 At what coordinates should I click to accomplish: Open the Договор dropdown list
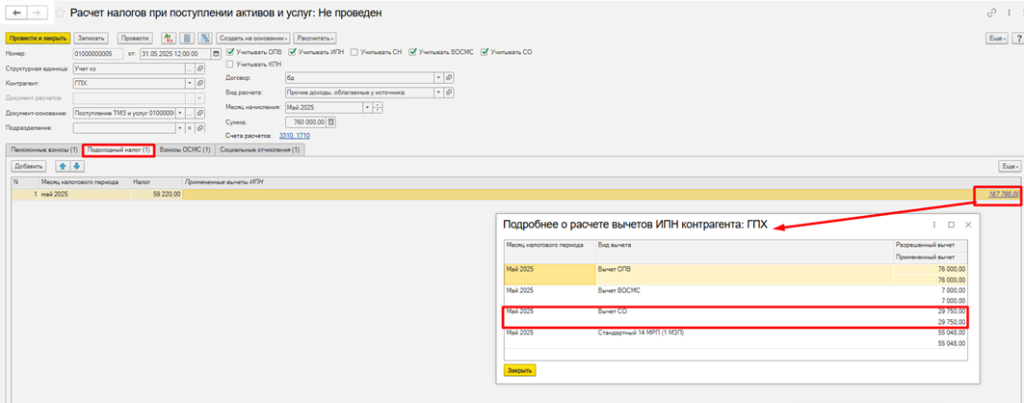click(439, 77)
